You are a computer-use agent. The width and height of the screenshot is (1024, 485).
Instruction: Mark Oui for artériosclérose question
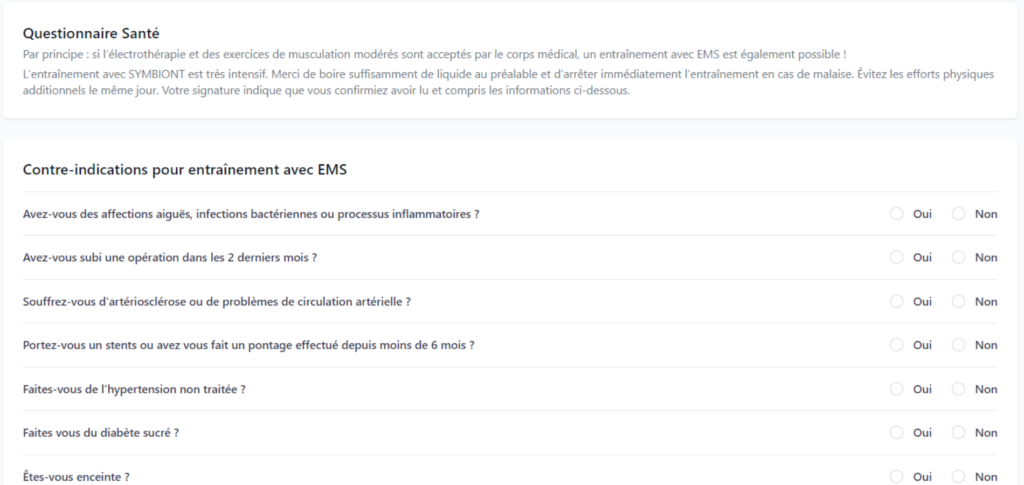click(x=896, y=302)
